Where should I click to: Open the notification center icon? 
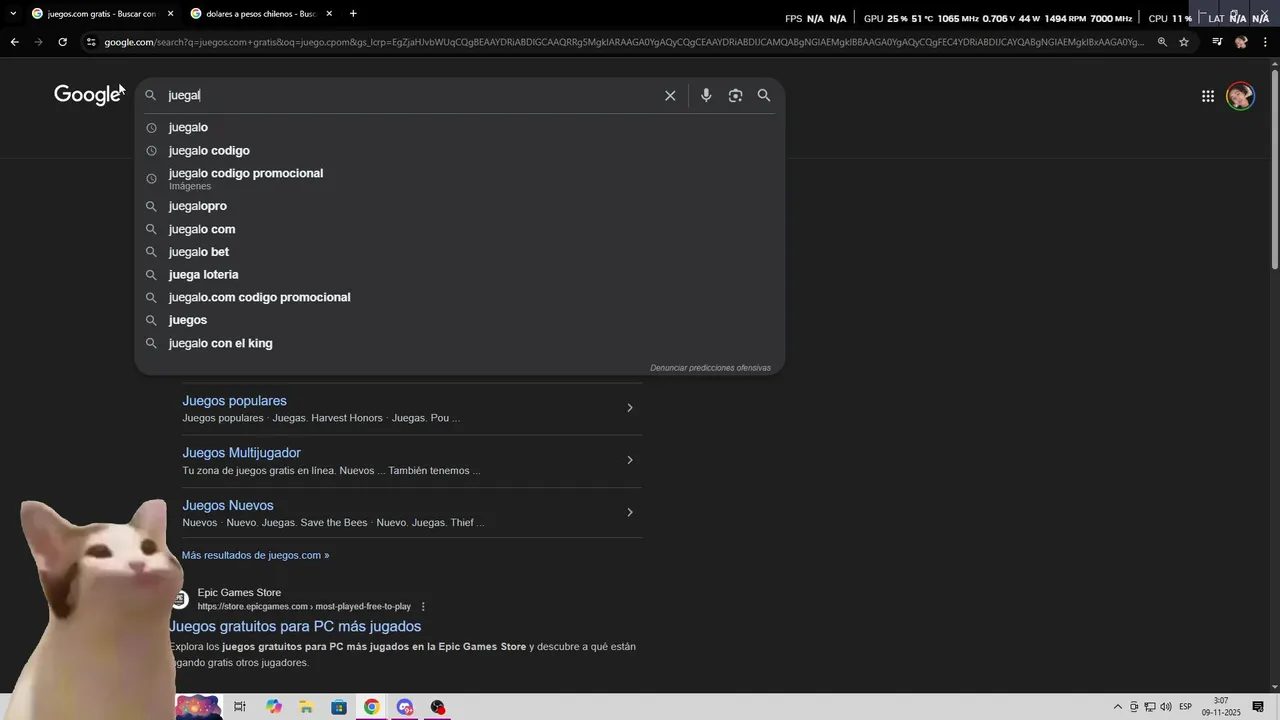(x=1258, y=707)
